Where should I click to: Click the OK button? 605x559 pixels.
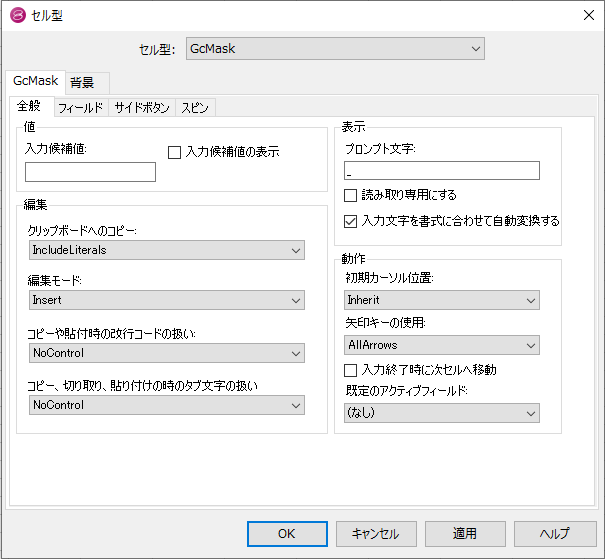(x=287, y=534)
